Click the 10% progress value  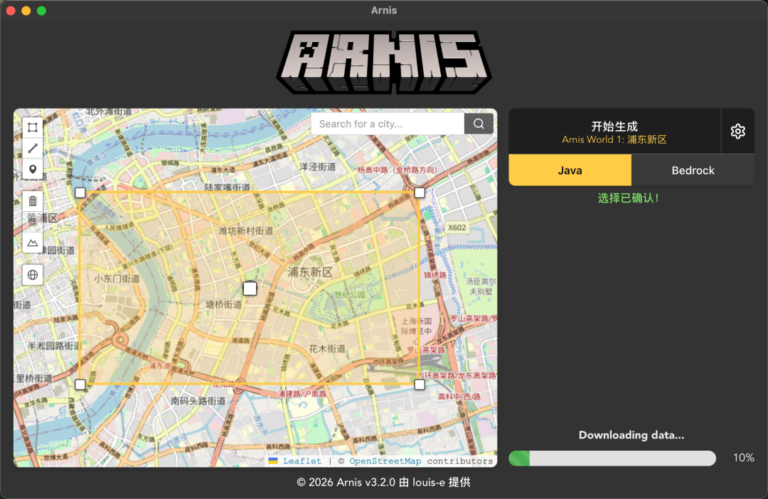(744, 458)
